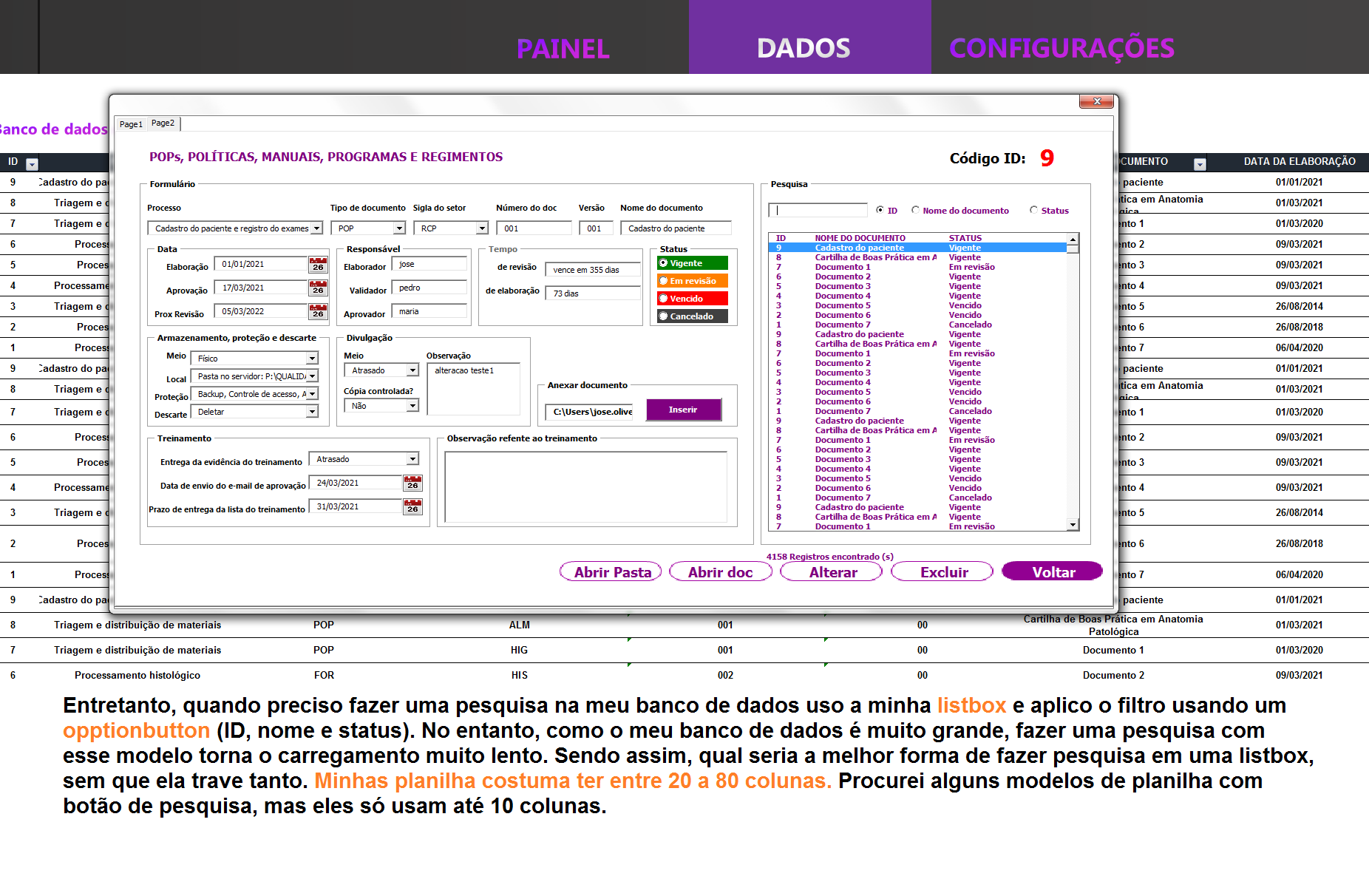Click the search text field
Screen dimensions: 1369x896
coord(818,211)
